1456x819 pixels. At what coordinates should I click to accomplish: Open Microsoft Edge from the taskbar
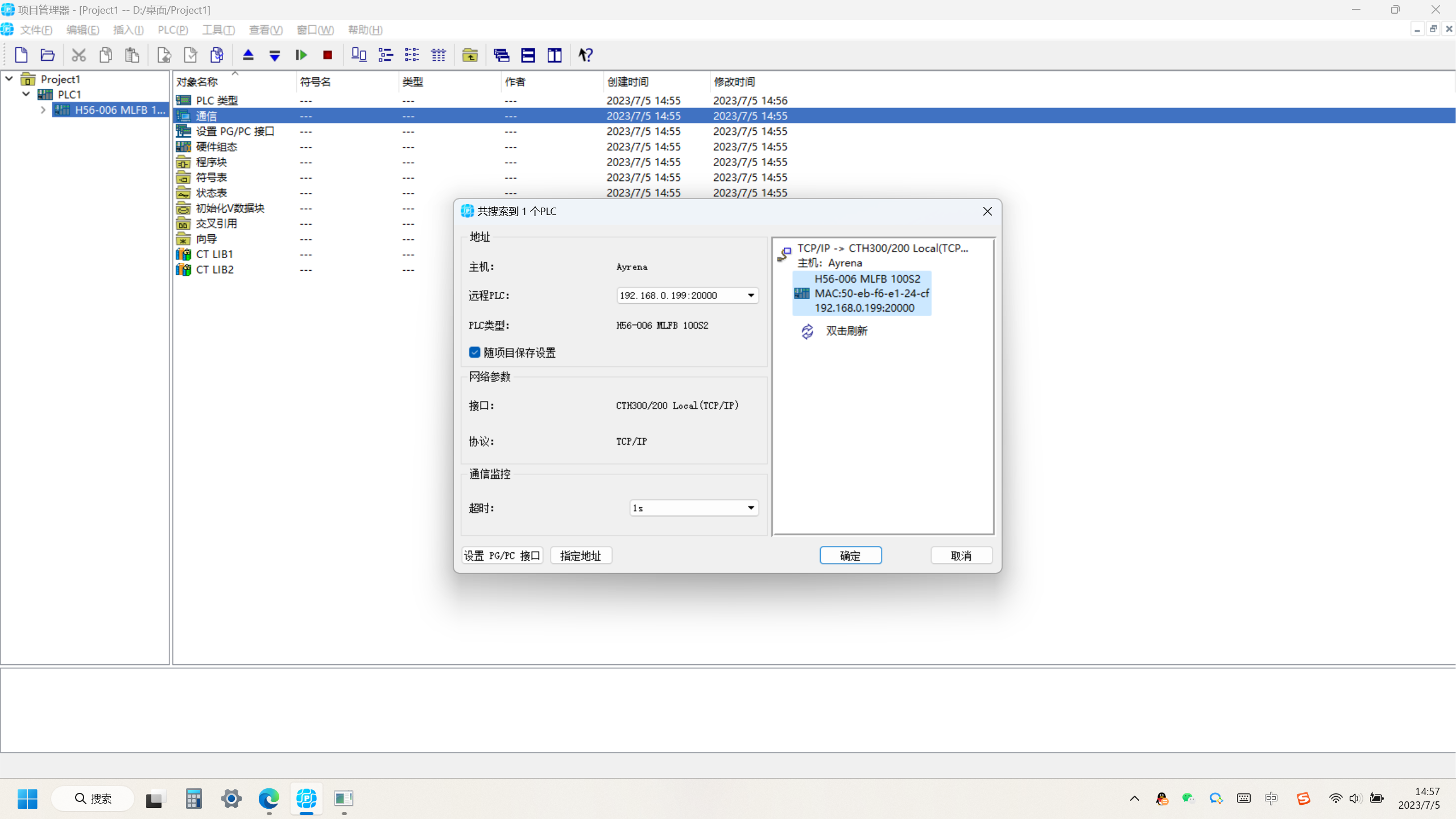click(268, 799)
